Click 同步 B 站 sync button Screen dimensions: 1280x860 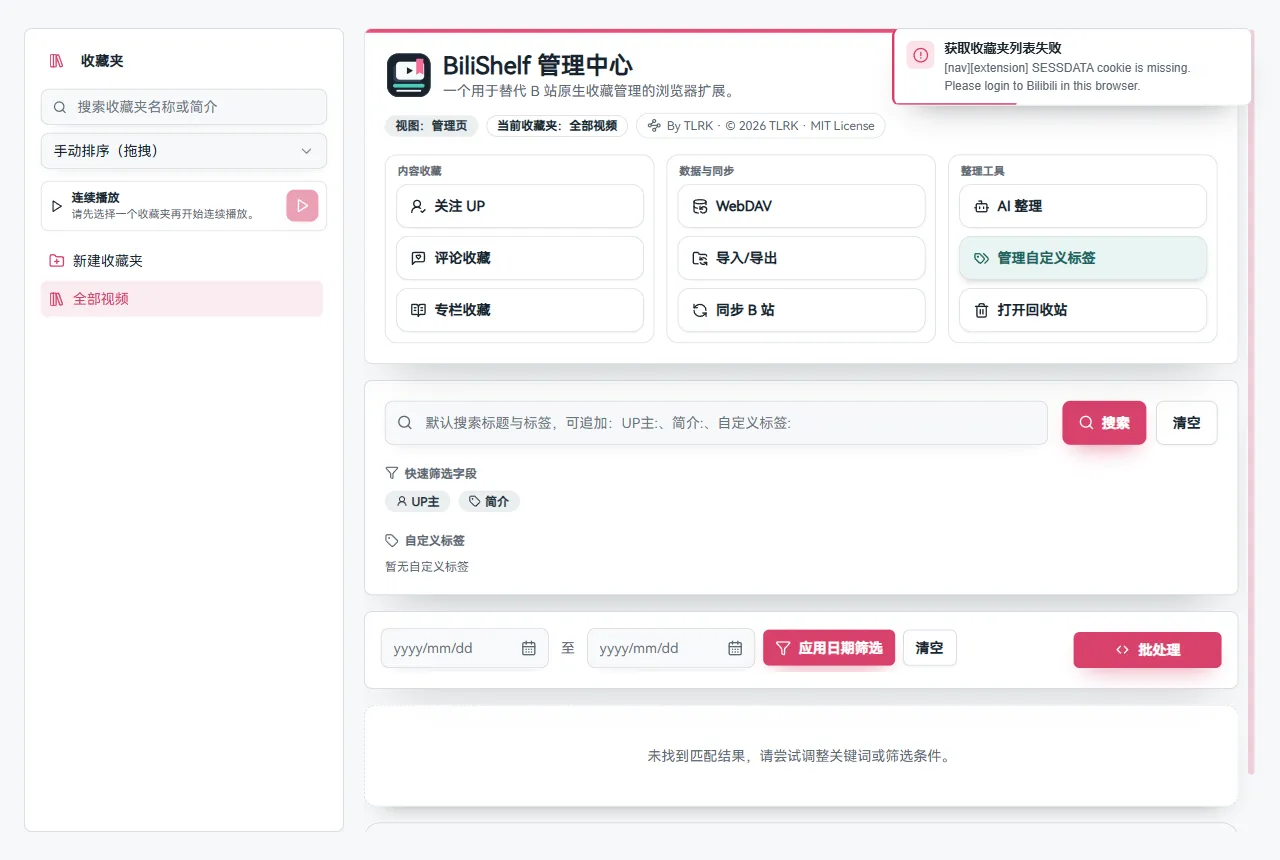click(x=802, y=310)
